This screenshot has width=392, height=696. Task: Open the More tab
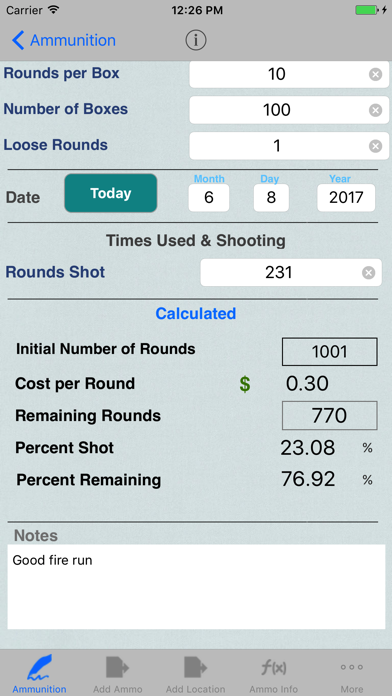pos(352,672)
